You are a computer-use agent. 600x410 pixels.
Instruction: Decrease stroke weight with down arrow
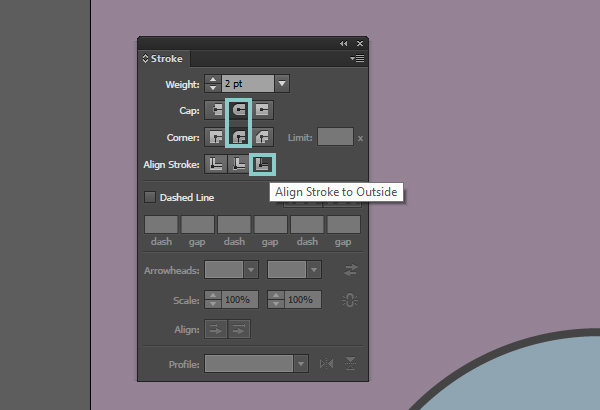(213, 88)
